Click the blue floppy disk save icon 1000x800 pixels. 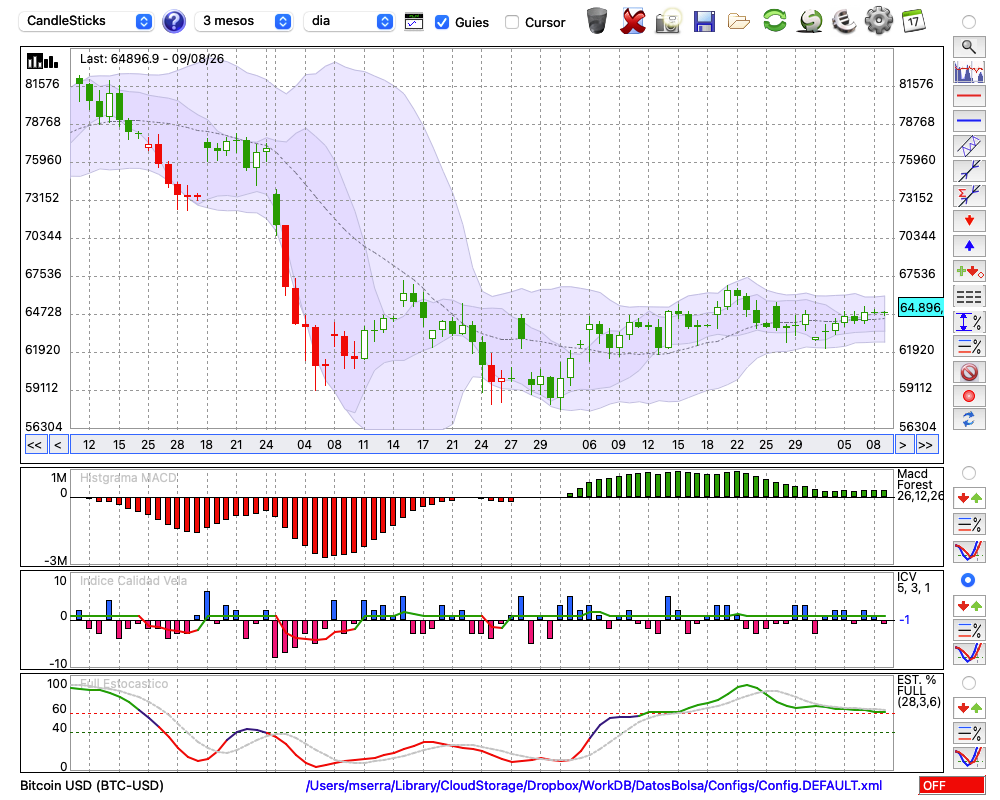point(704,21)
